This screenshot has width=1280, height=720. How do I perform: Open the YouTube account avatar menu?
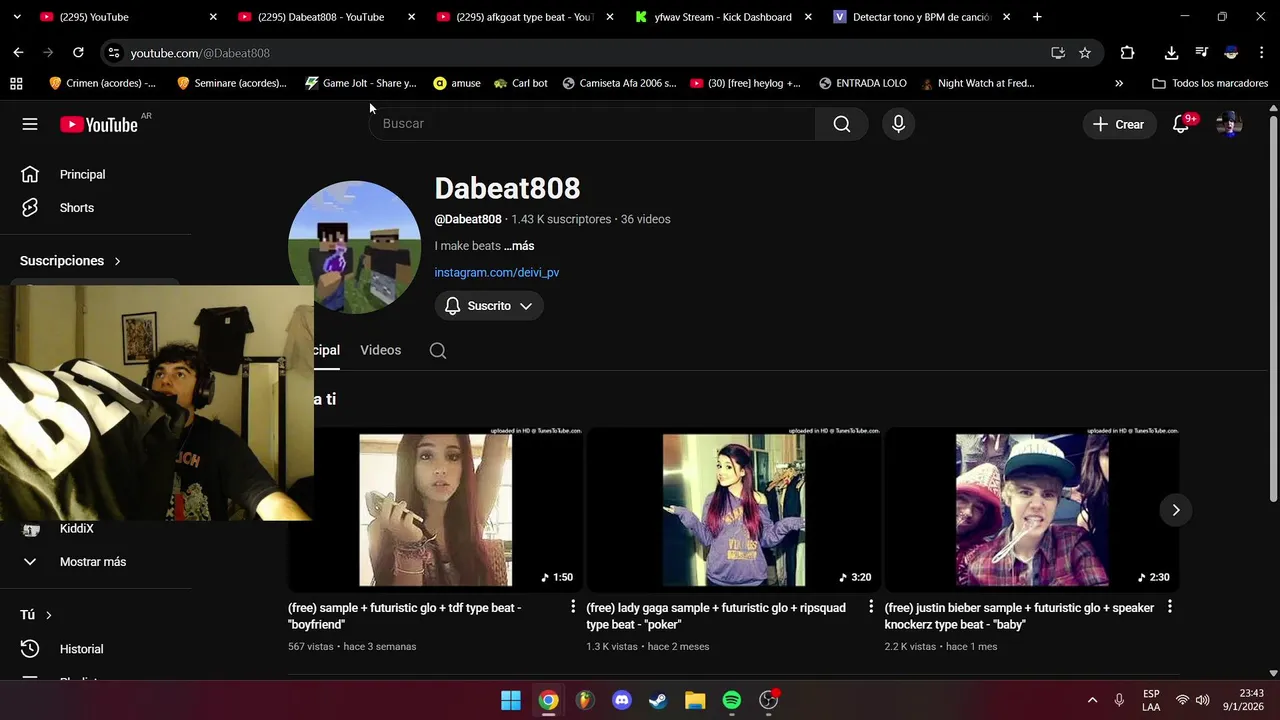click(x=1229, y=124)
